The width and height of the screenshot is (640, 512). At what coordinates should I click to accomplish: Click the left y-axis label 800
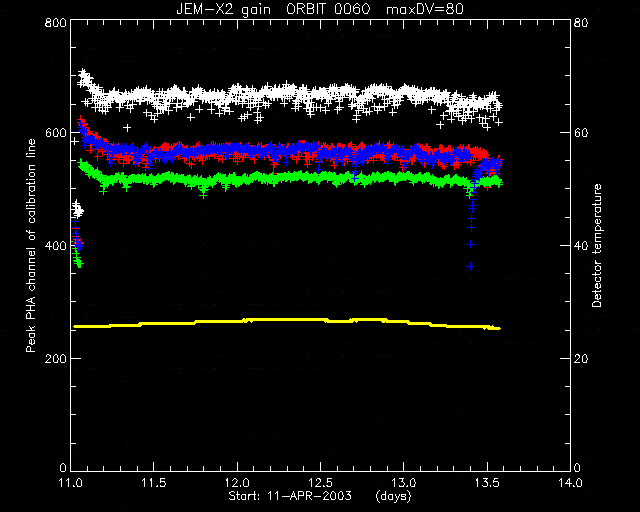pyautogui.click(x=56, y=22)
